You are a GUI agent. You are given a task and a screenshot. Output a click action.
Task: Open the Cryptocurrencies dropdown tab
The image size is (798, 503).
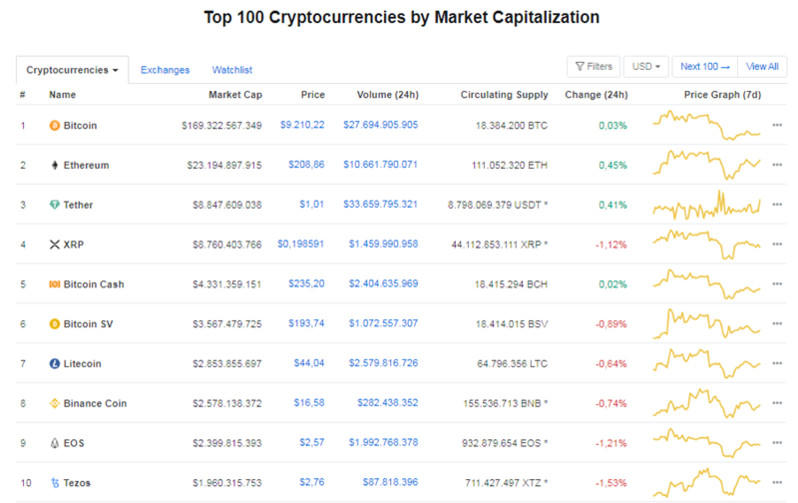click(x=72, y=70)
